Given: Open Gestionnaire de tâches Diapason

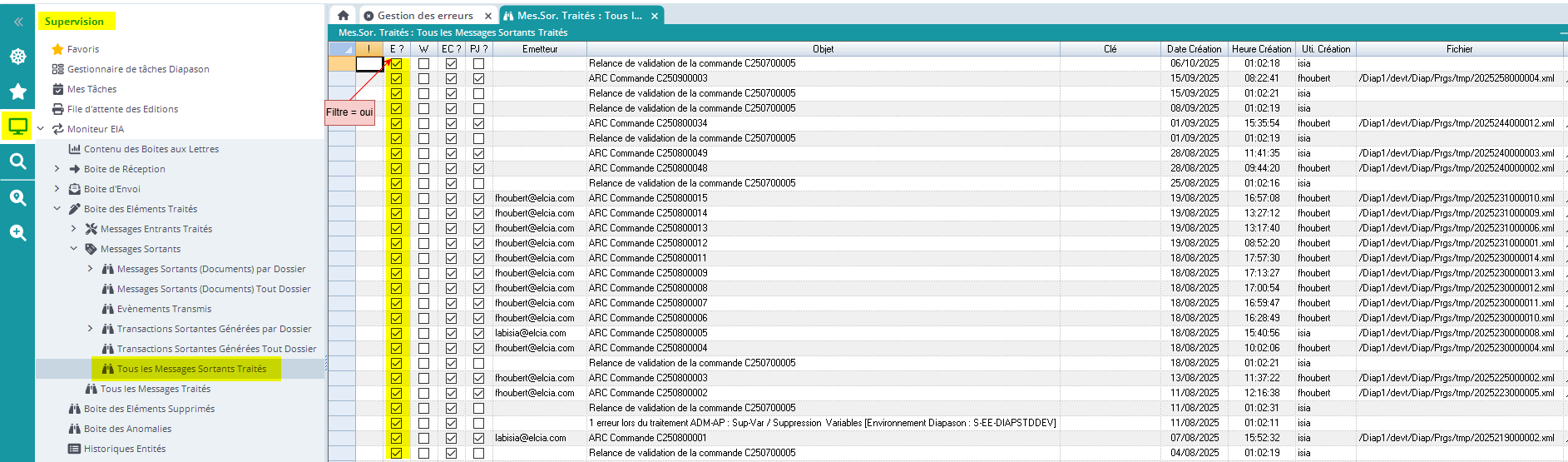Looking at the screenshot, I should tap(137, 69).
